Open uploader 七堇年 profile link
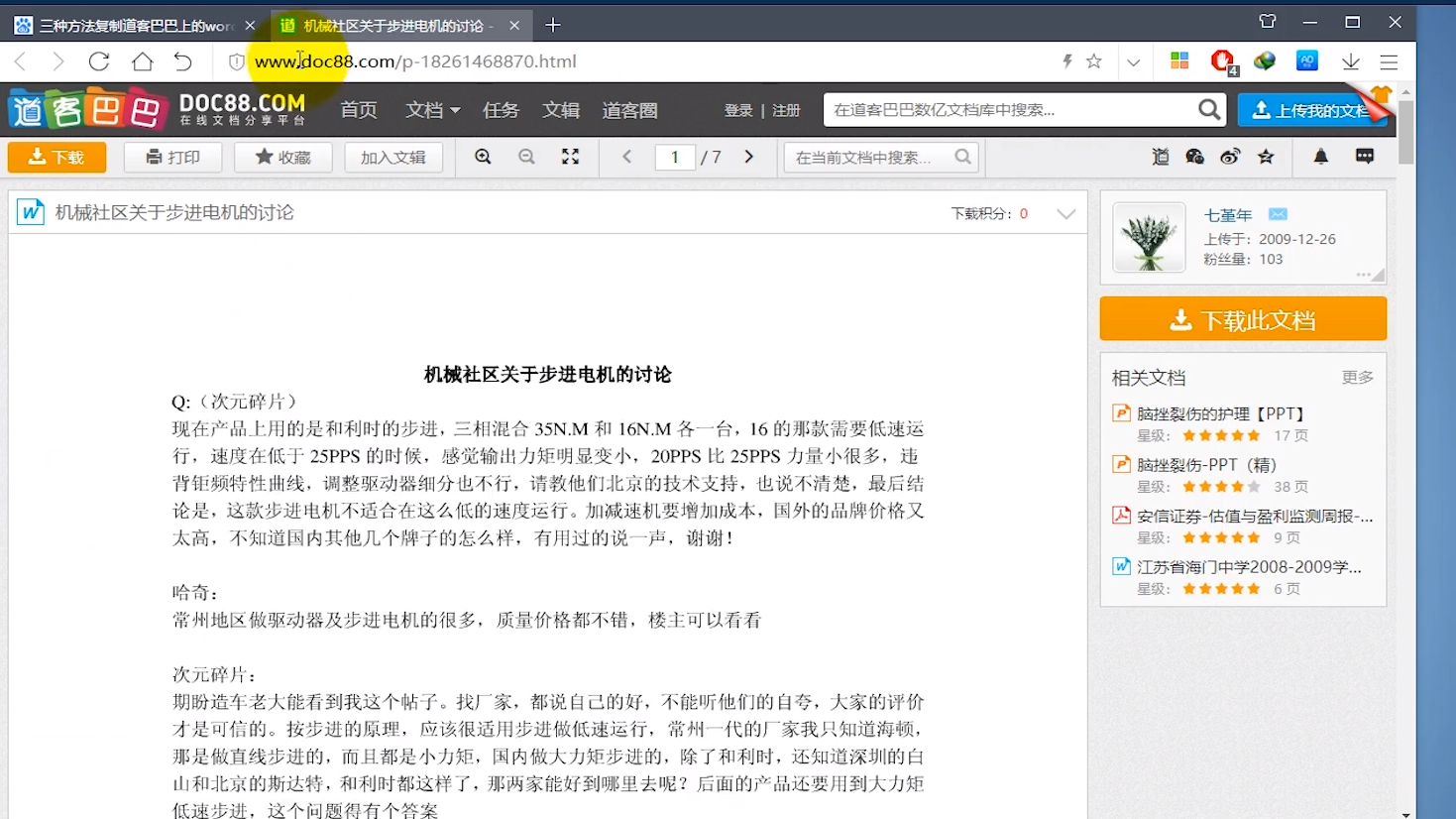The image size is (1456, 819). coord(1228,215)
